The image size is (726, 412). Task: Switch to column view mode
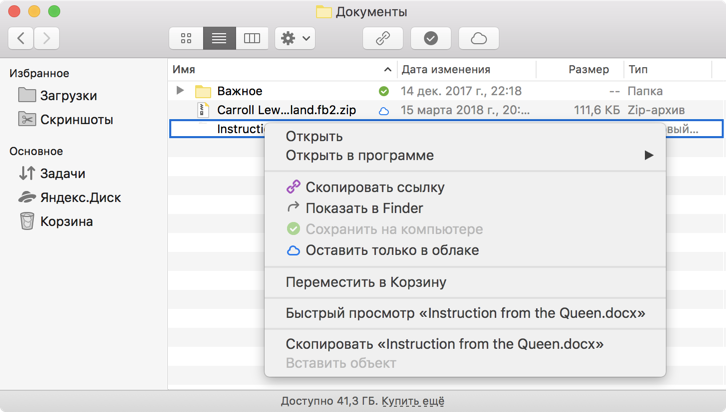click(252, 38)
